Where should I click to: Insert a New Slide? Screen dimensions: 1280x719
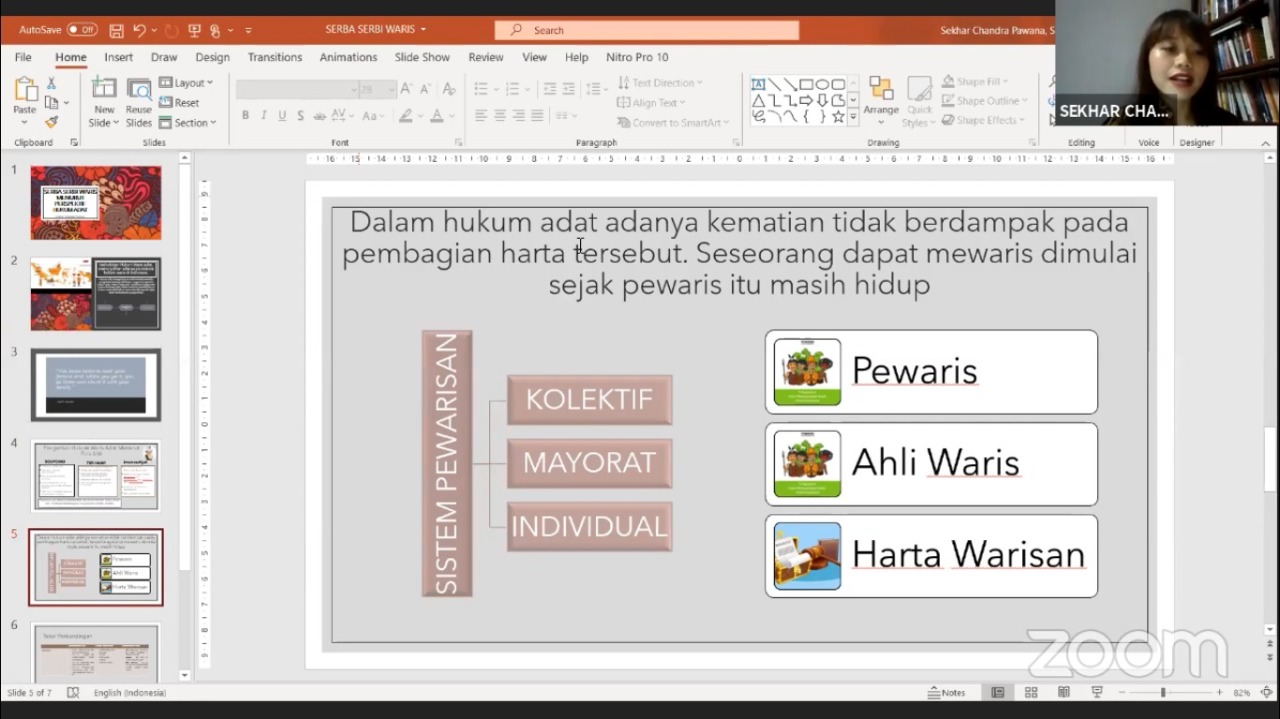pos(104,103)
